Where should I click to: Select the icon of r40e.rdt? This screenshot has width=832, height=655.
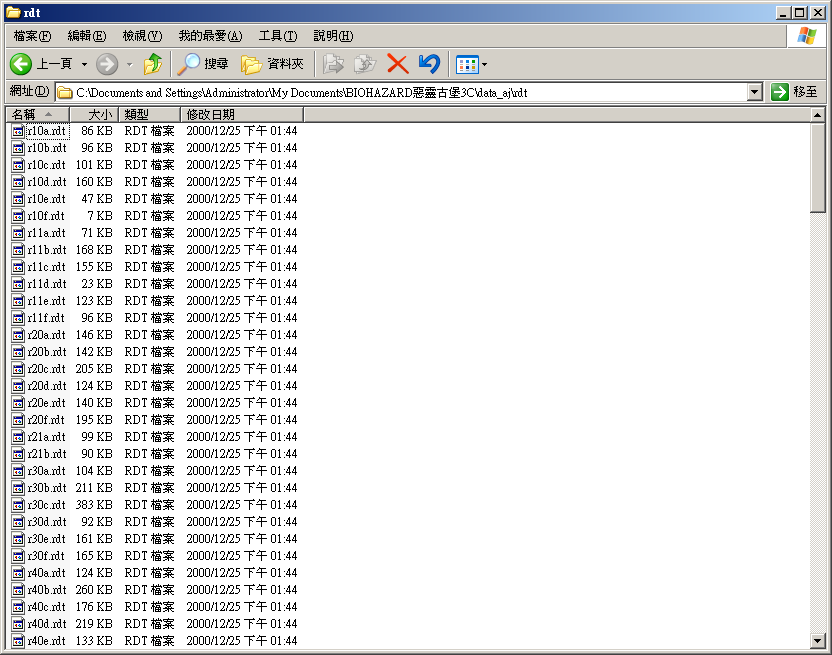tap(18, 641)
